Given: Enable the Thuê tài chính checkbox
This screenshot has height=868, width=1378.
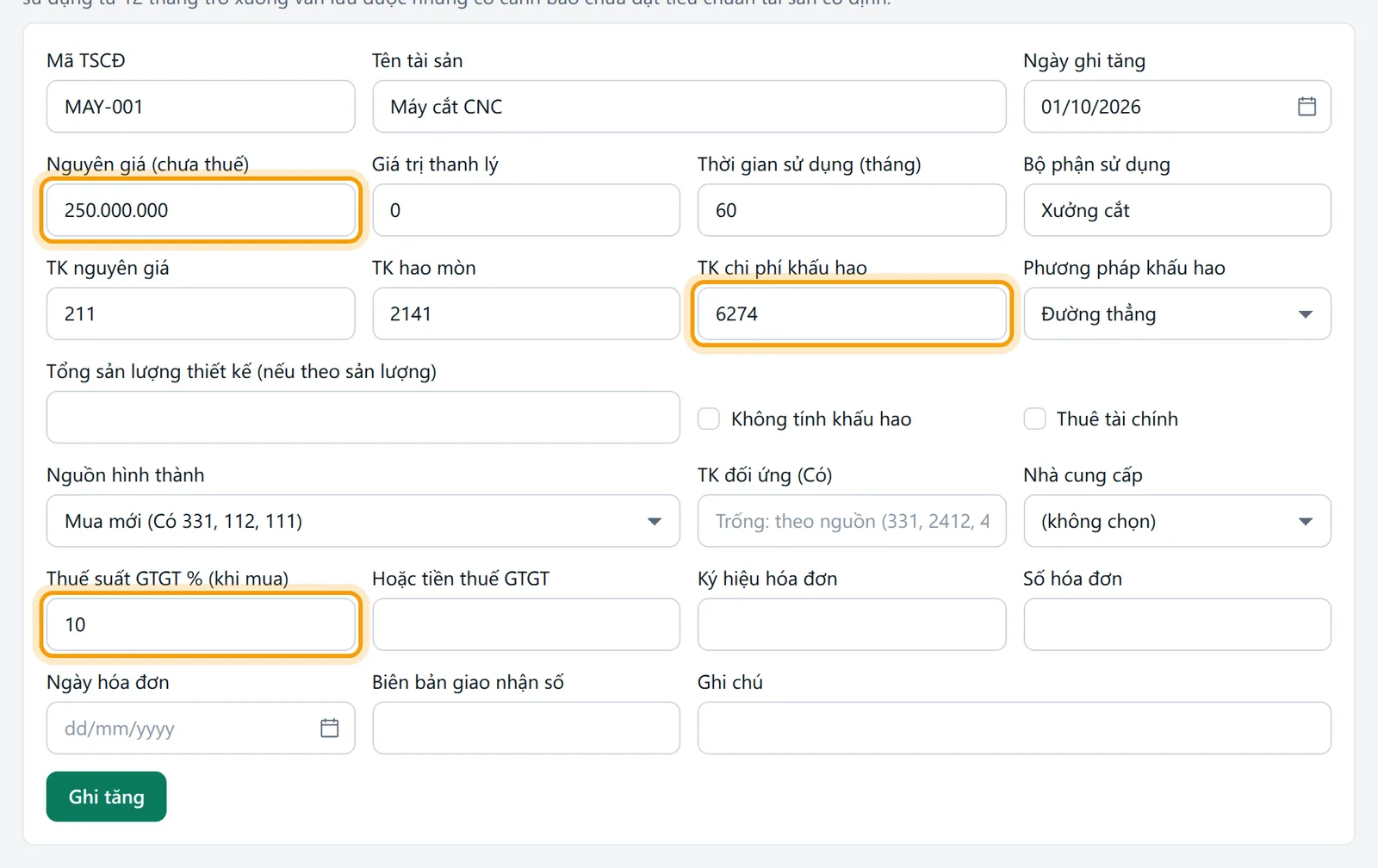Looking at the screenshot, I should pos(1034,419).
